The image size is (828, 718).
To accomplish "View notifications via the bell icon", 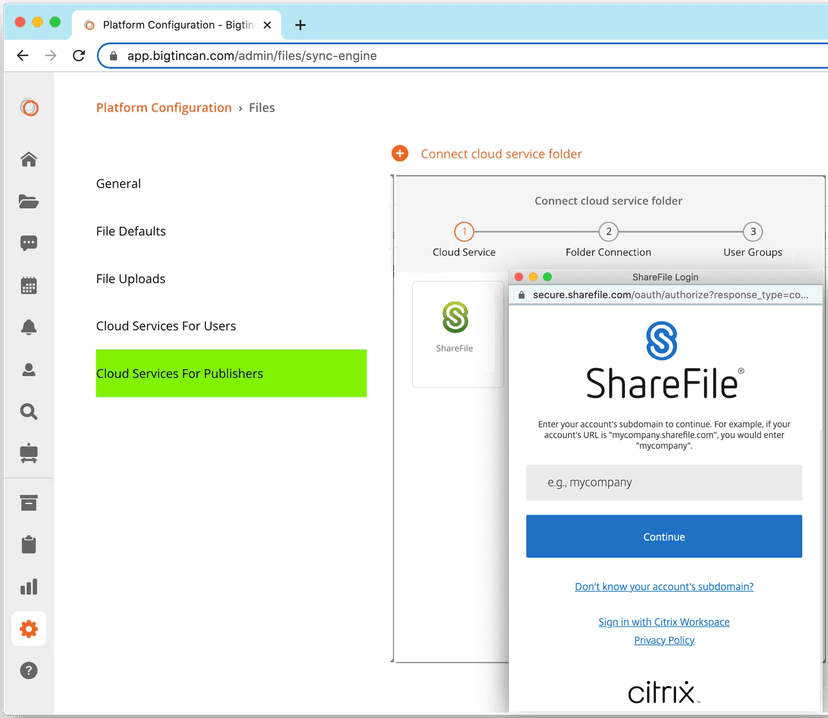I will (x=28, y=327).
